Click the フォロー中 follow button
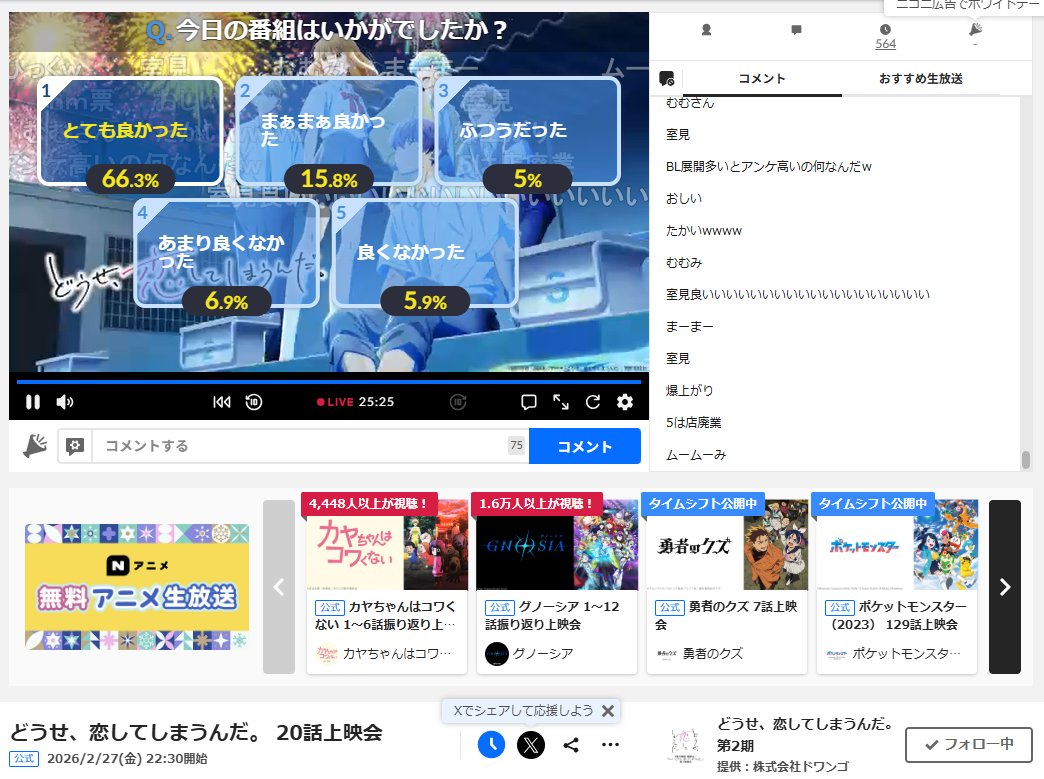Screen dimensions: 1044x779 (x=967, y=744)
